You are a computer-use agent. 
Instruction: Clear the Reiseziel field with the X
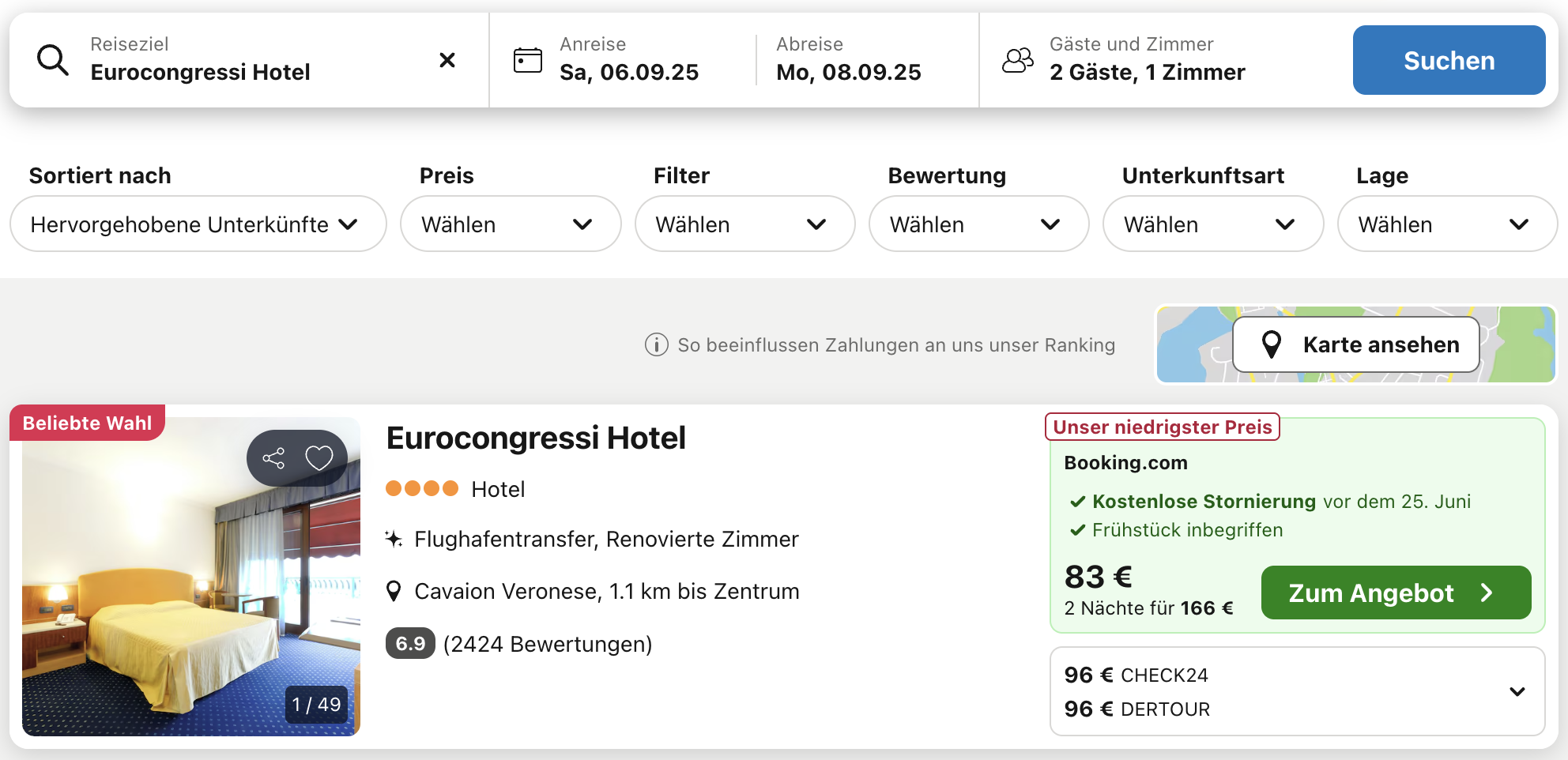[x=447, y=60]
